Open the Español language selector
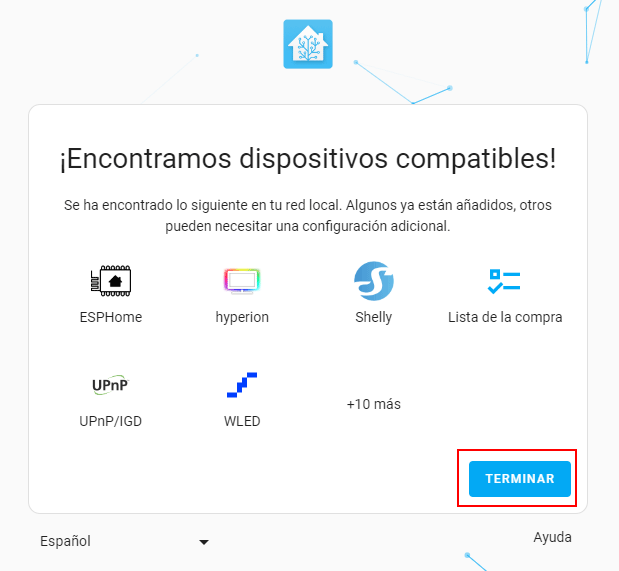619x571 pixels. [x=124, y=541]
